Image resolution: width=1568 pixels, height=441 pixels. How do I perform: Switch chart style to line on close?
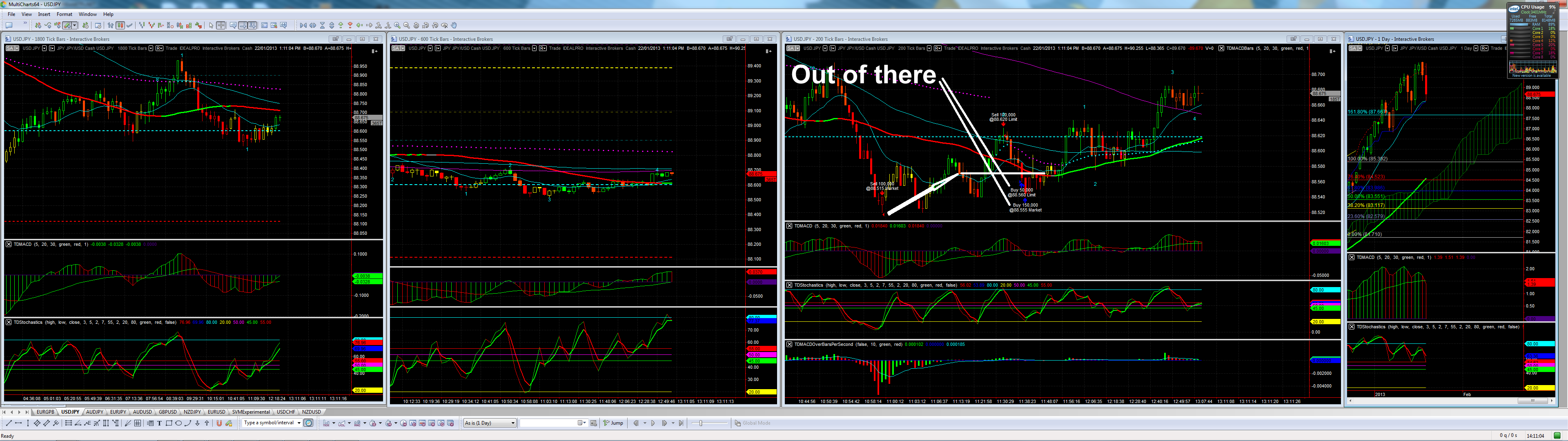(130, 26)
